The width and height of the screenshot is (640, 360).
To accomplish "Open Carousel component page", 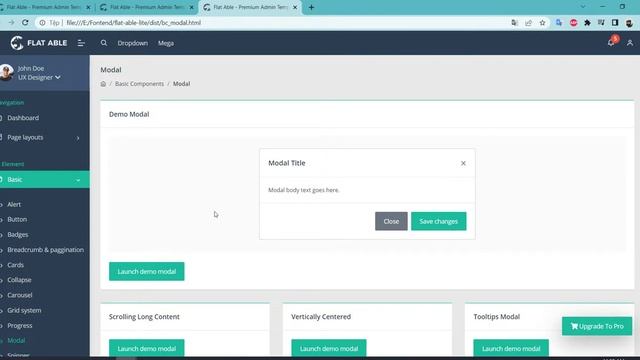I will [20, 295].
